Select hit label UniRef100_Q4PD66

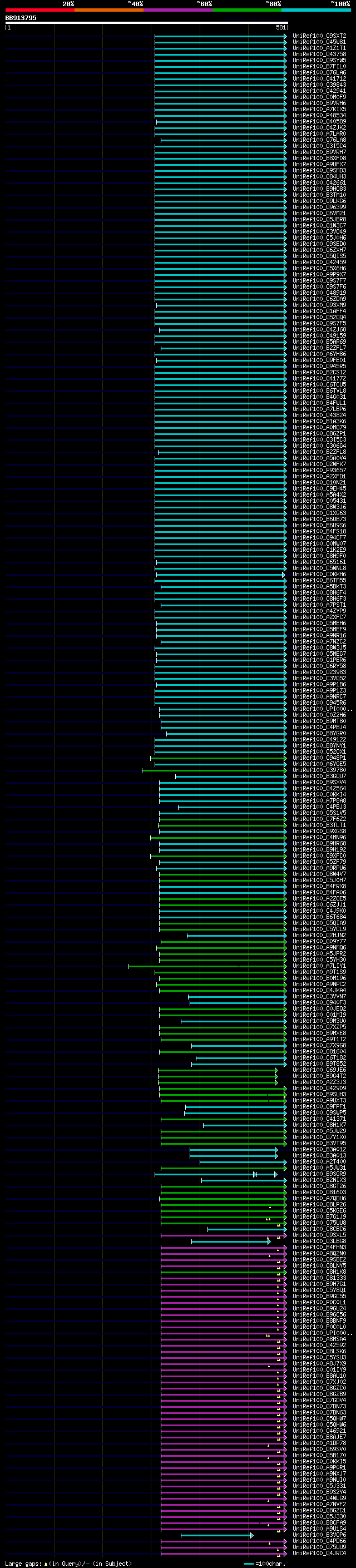319,1541
